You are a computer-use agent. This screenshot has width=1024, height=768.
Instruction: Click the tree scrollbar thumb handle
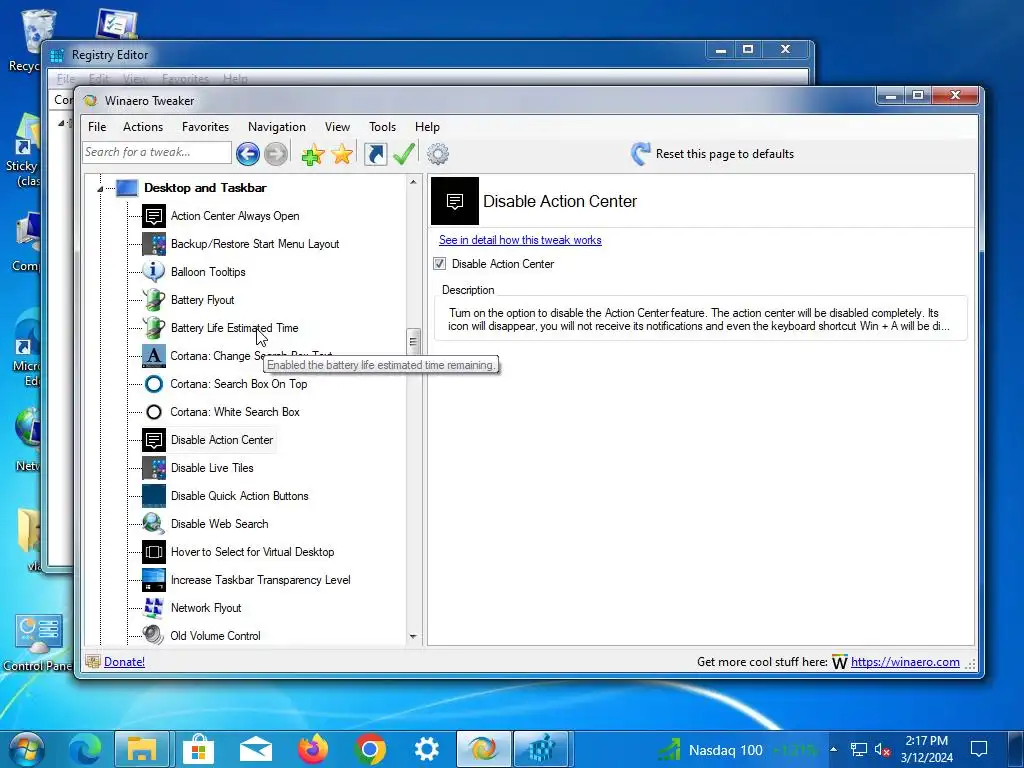click(413, 342)
